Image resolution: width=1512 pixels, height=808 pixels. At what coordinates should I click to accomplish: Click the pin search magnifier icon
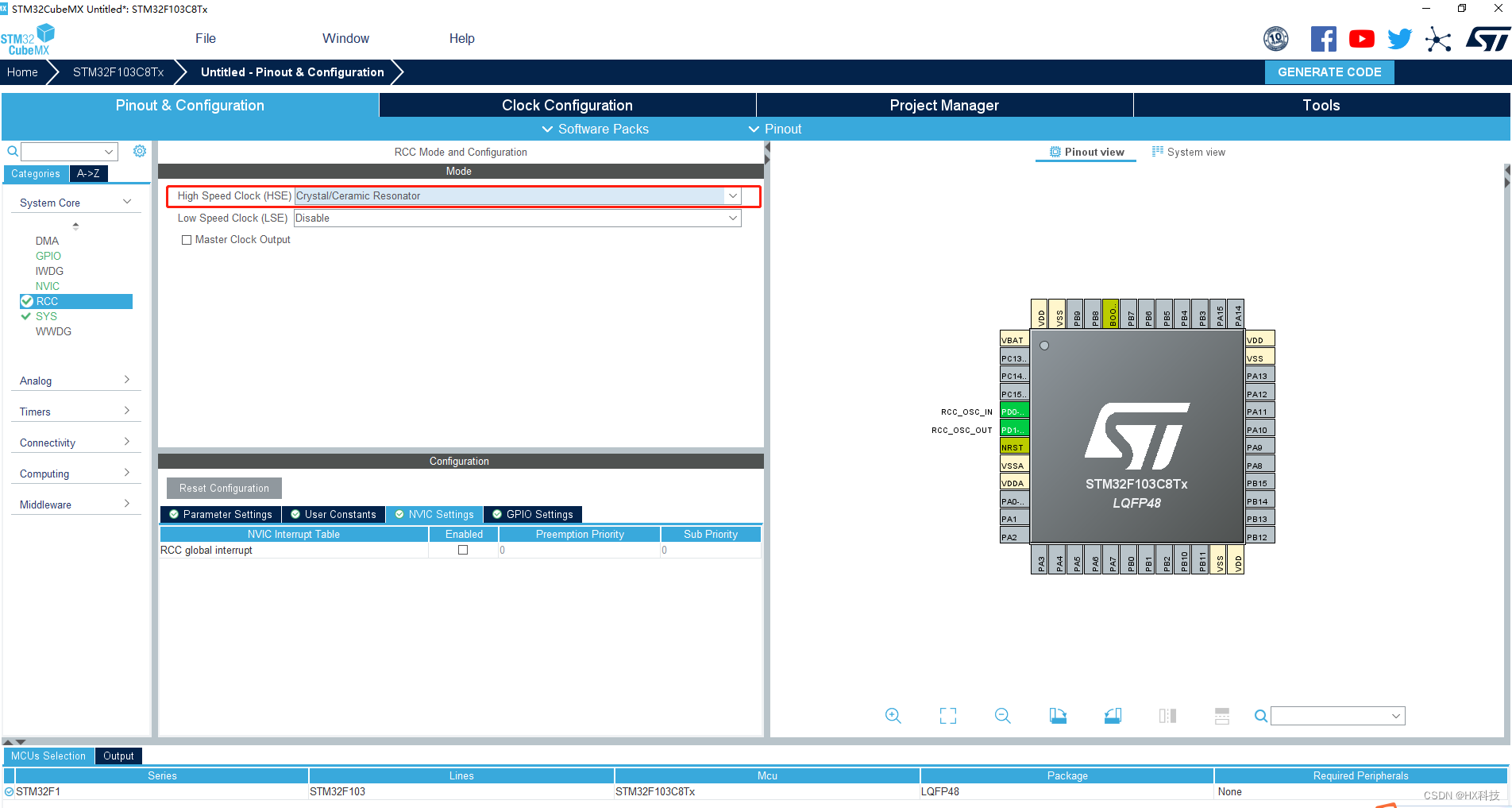1260,716
